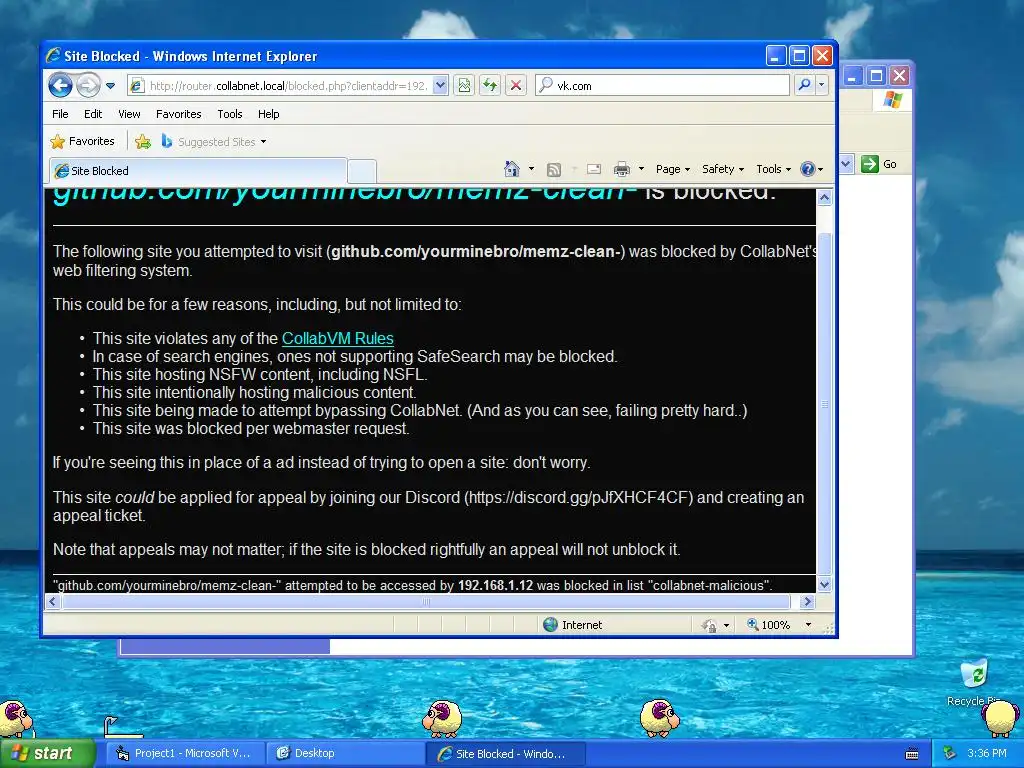Open the search provider dropdown arrow
Viewport: 1024px width, 768px height.
(822, 85)
